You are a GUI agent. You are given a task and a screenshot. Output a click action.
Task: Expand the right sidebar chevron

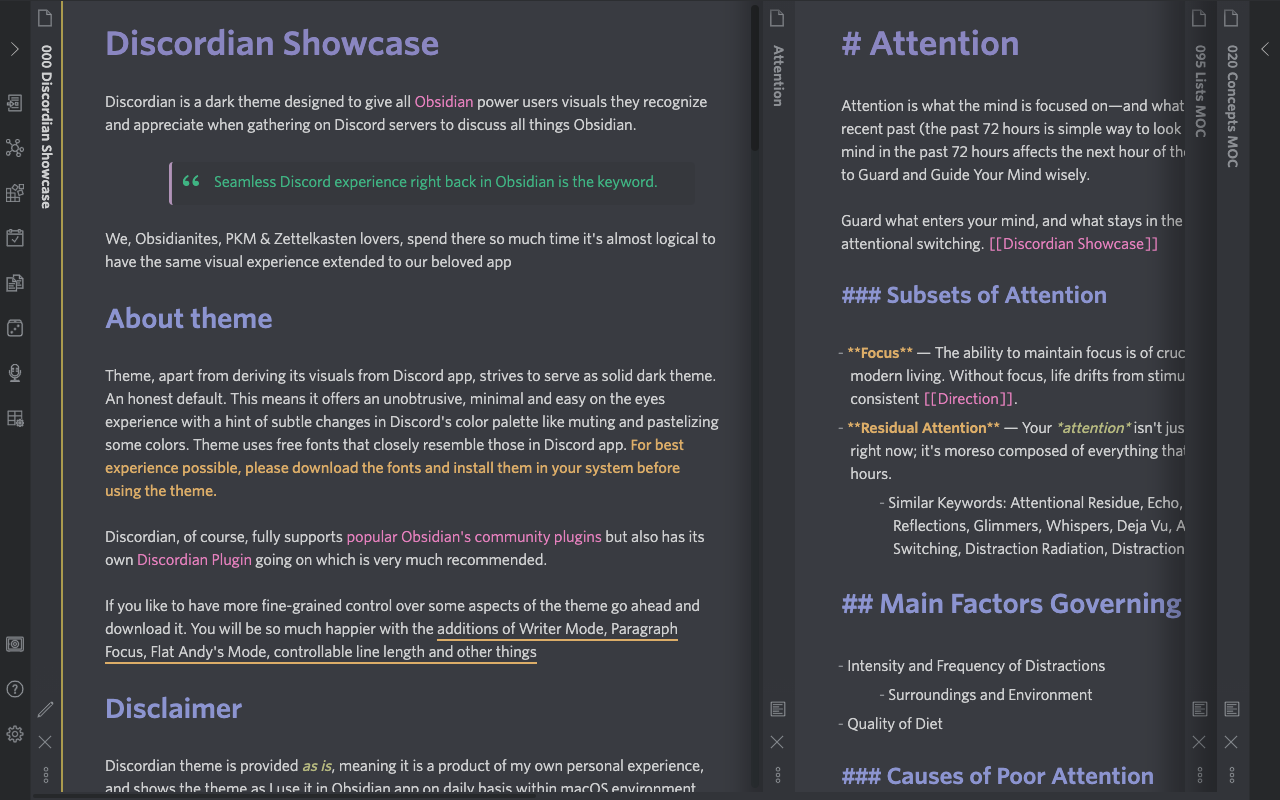point(1265,49)
